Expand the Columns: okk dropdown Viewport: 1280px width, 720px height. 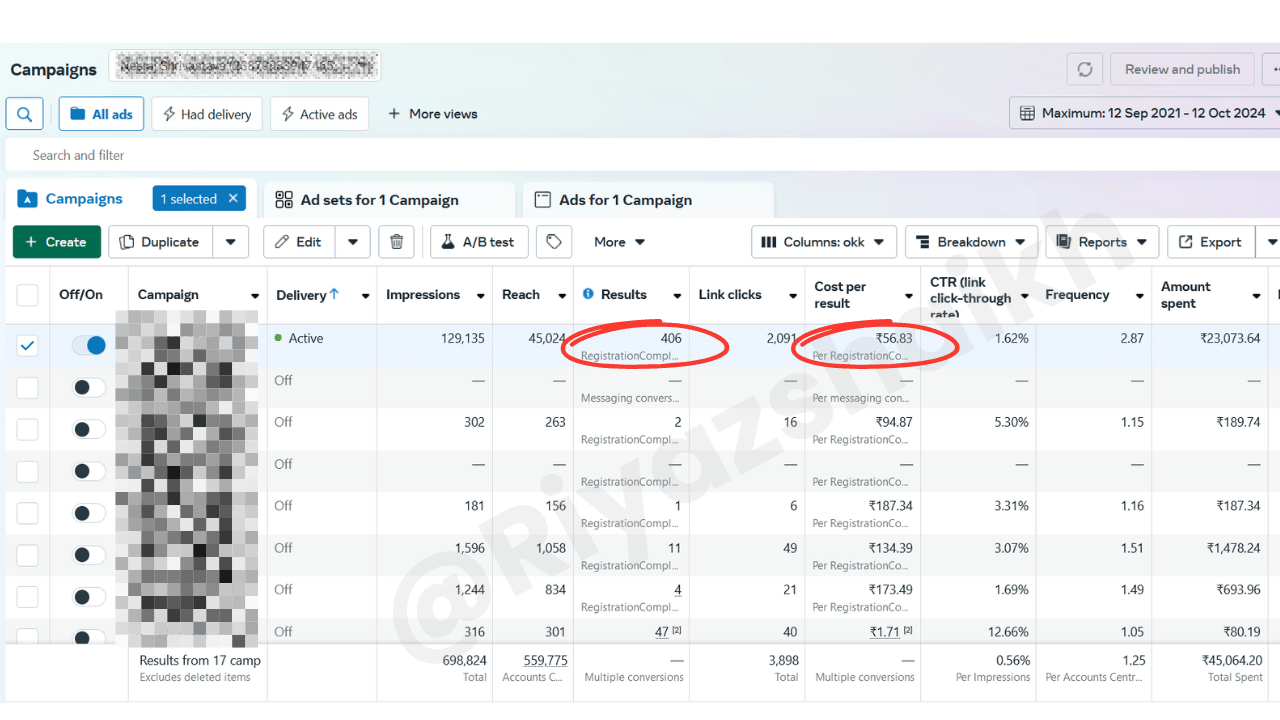pos(822,242)
